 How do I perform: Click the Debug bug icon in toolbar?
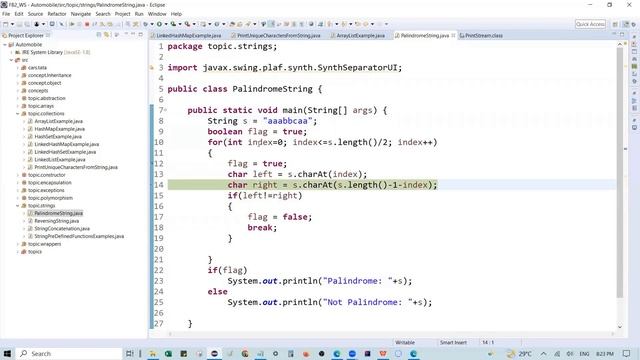click(146, 24)
